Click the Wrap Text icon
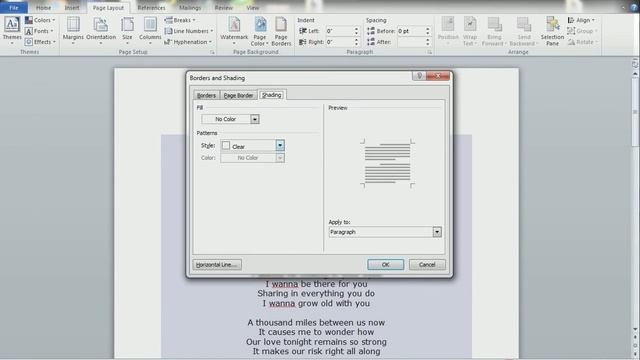Screen dimensions: 640x360 (470, 31)
